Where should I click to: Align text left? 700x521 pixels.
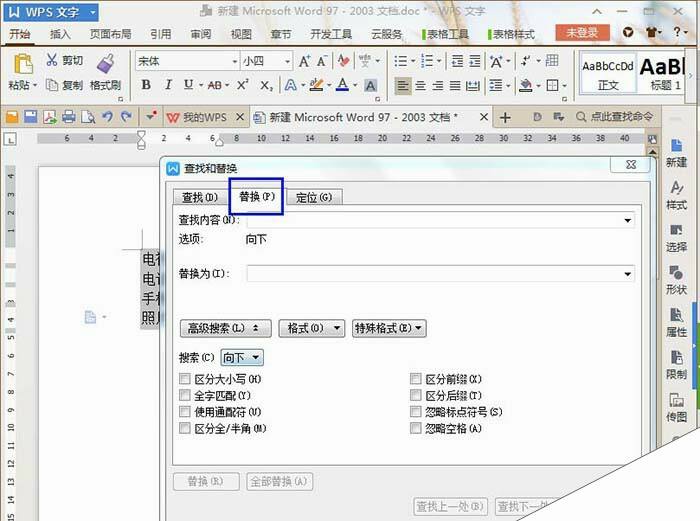[x=403, y=85]
